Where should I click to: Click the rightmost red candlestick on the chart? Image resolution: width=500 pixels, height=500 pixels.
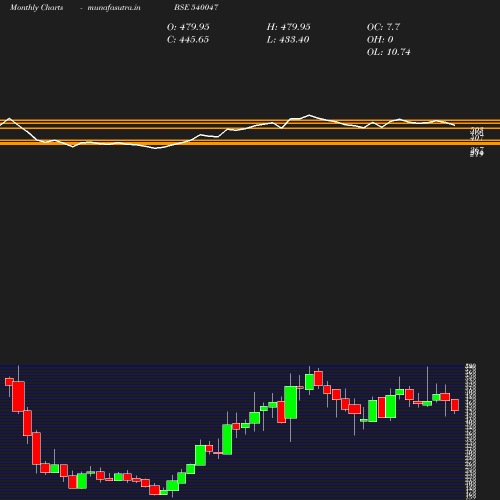(455, 405)
